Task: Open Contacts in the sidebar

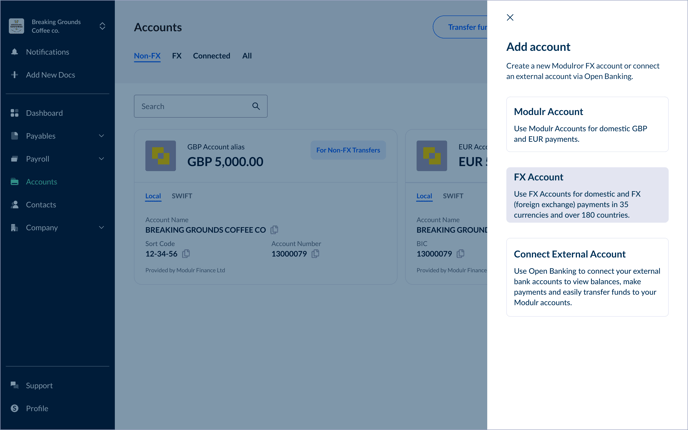Action: pos(41,204)
